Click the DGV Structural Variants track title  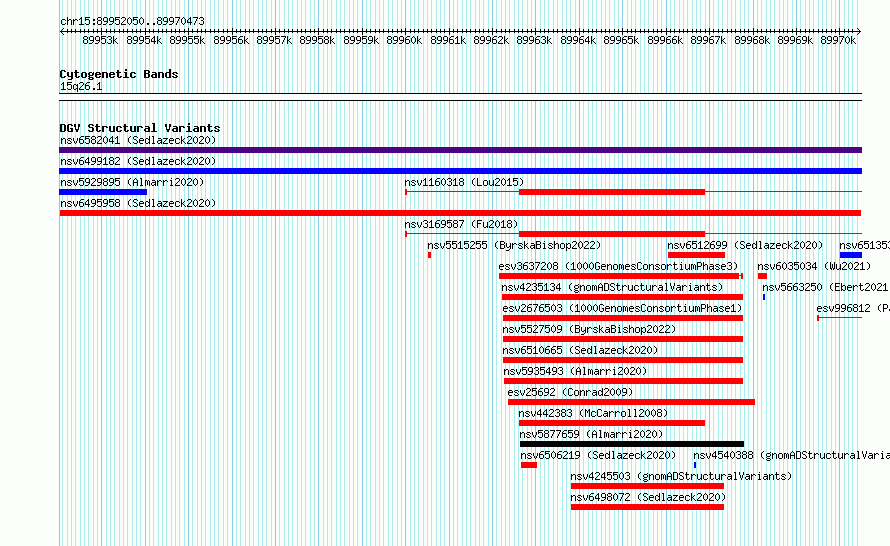[x=140, y=128]
